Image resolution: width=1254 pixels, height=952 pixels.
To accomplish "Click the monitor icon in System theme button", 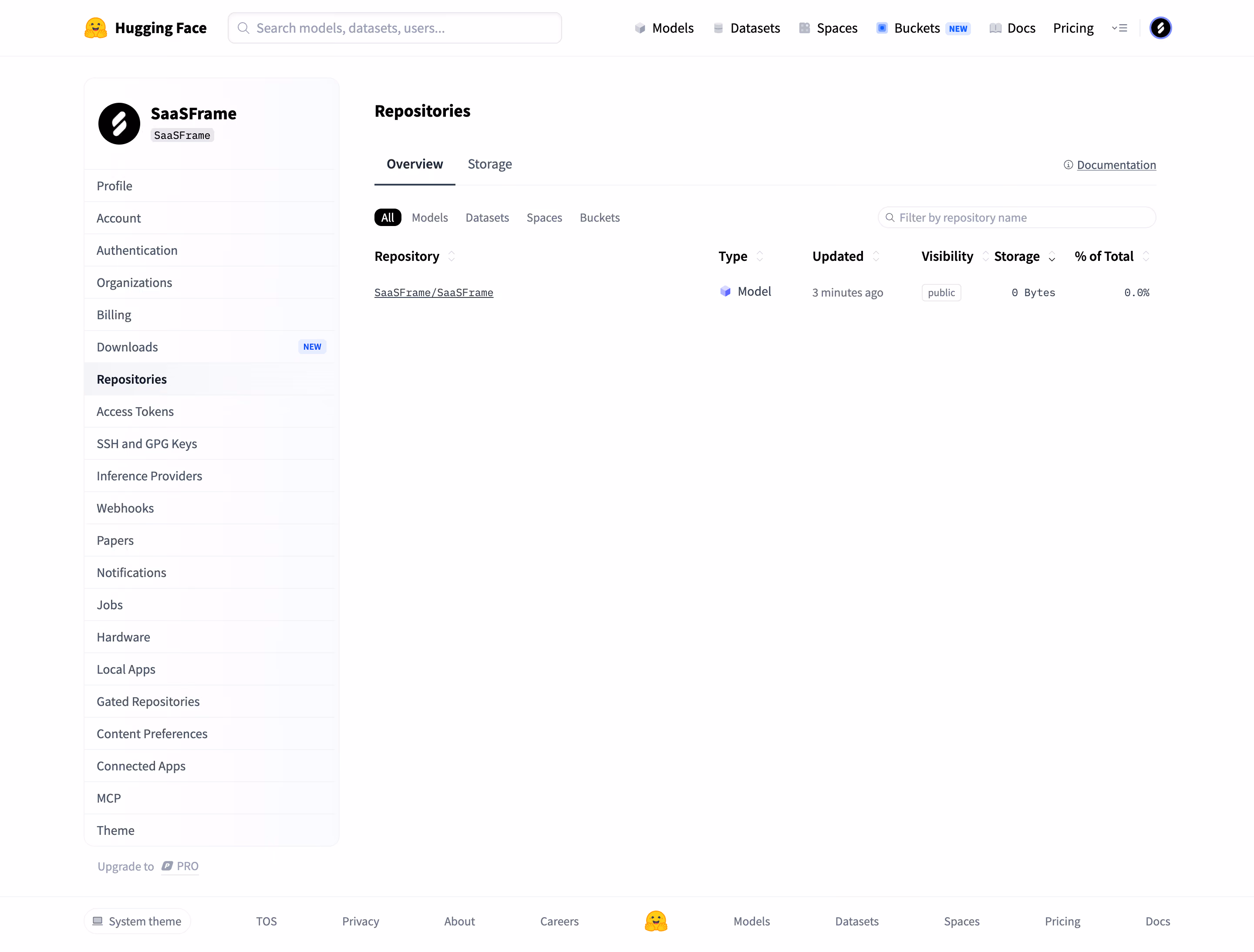I will pos(98,921).
